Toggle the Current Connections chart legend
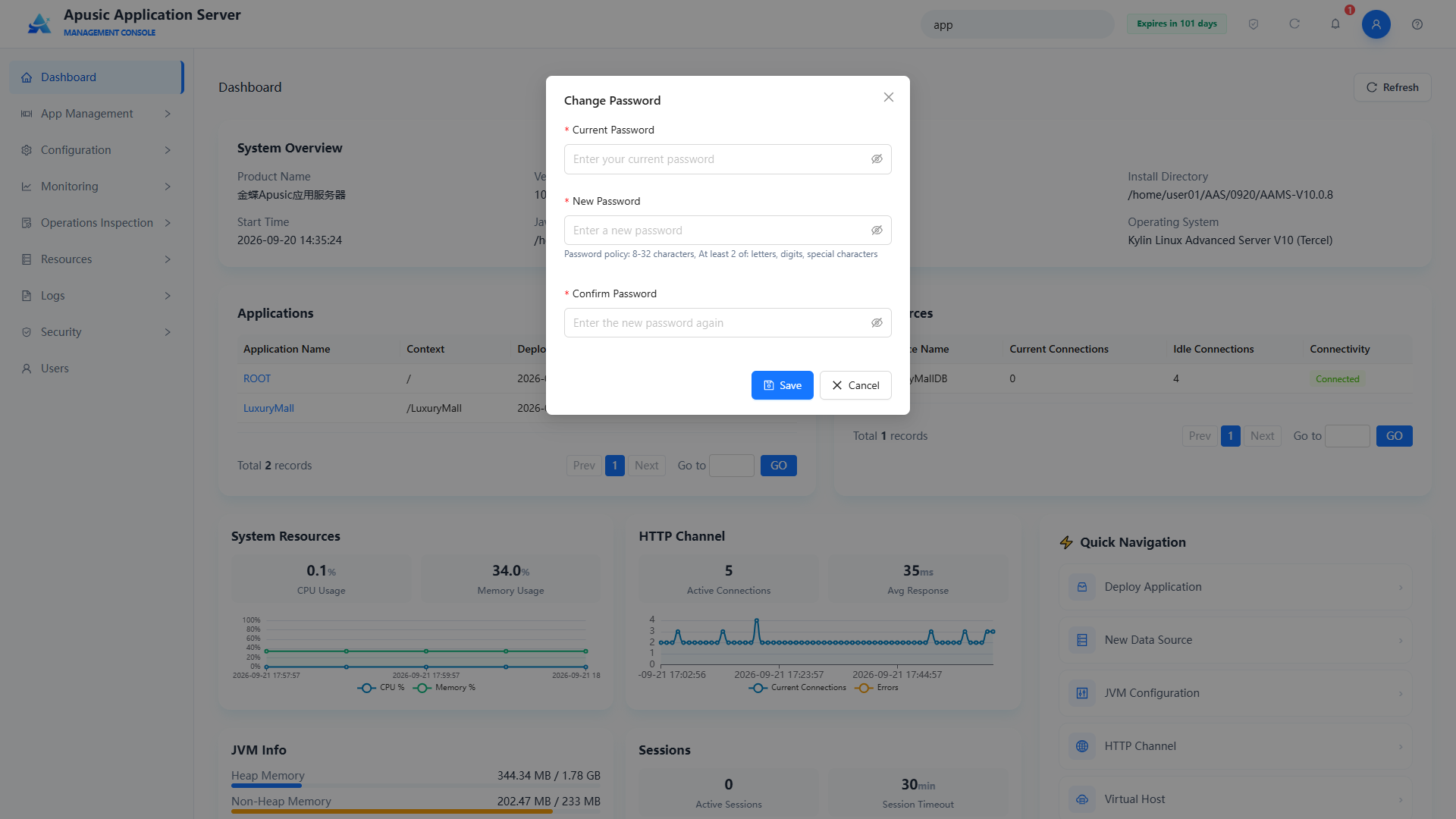The image size is (1456, 819). pos(797,688)
